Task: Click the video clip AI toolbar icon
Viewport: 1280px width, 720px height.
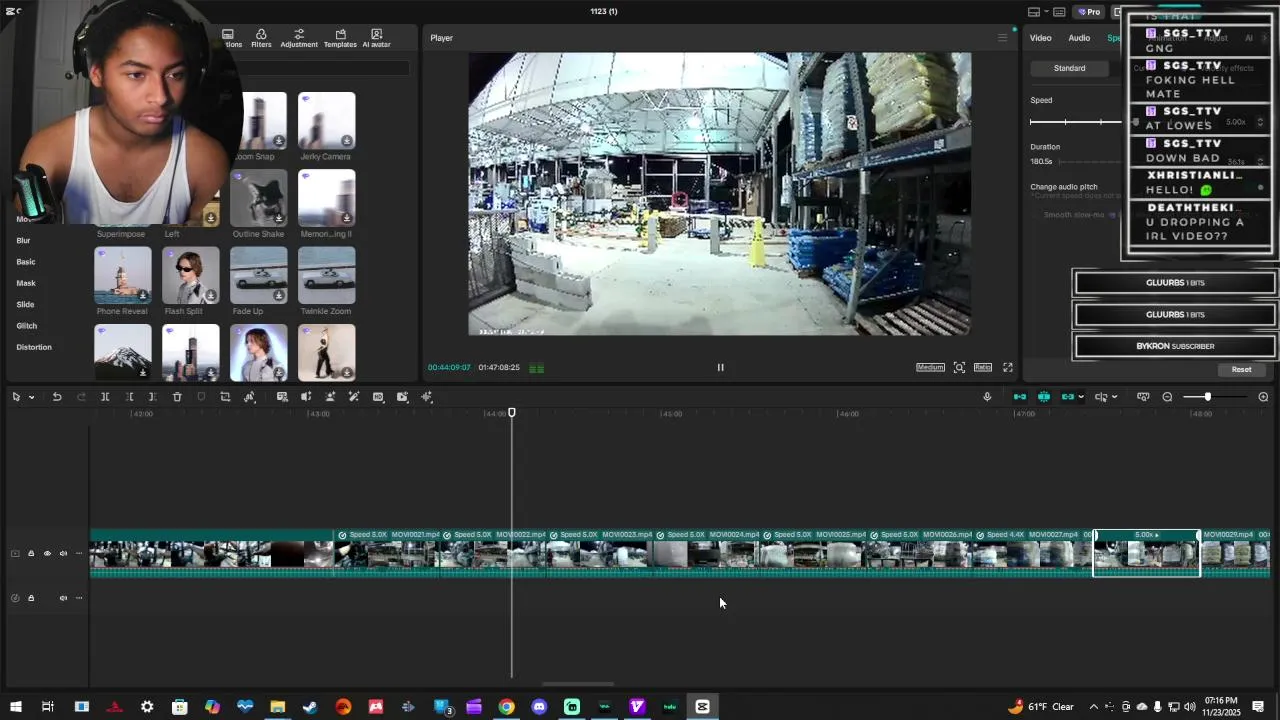Action: [x=402, y=397]
